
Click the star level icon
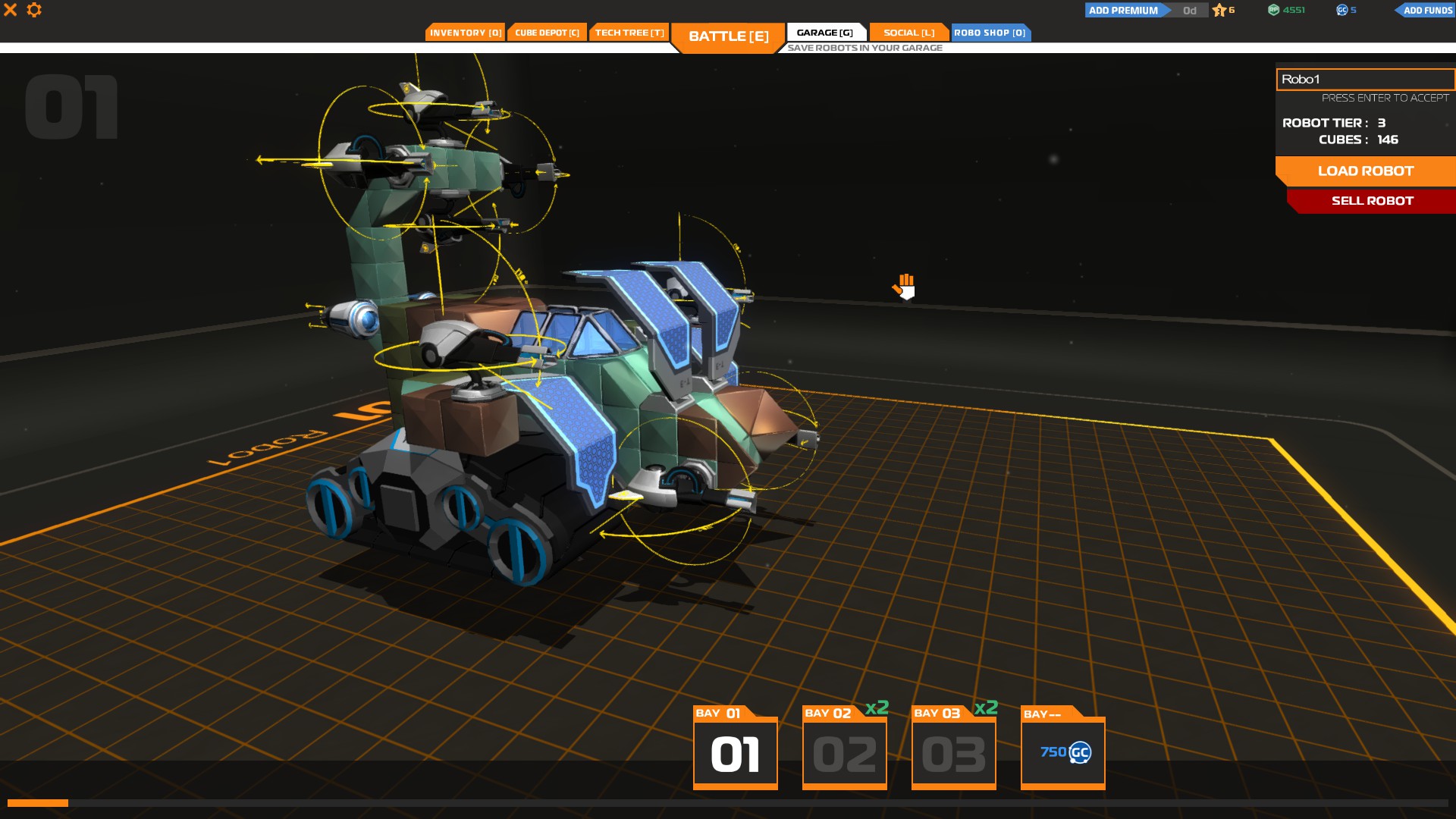(x=1219, y=11)
